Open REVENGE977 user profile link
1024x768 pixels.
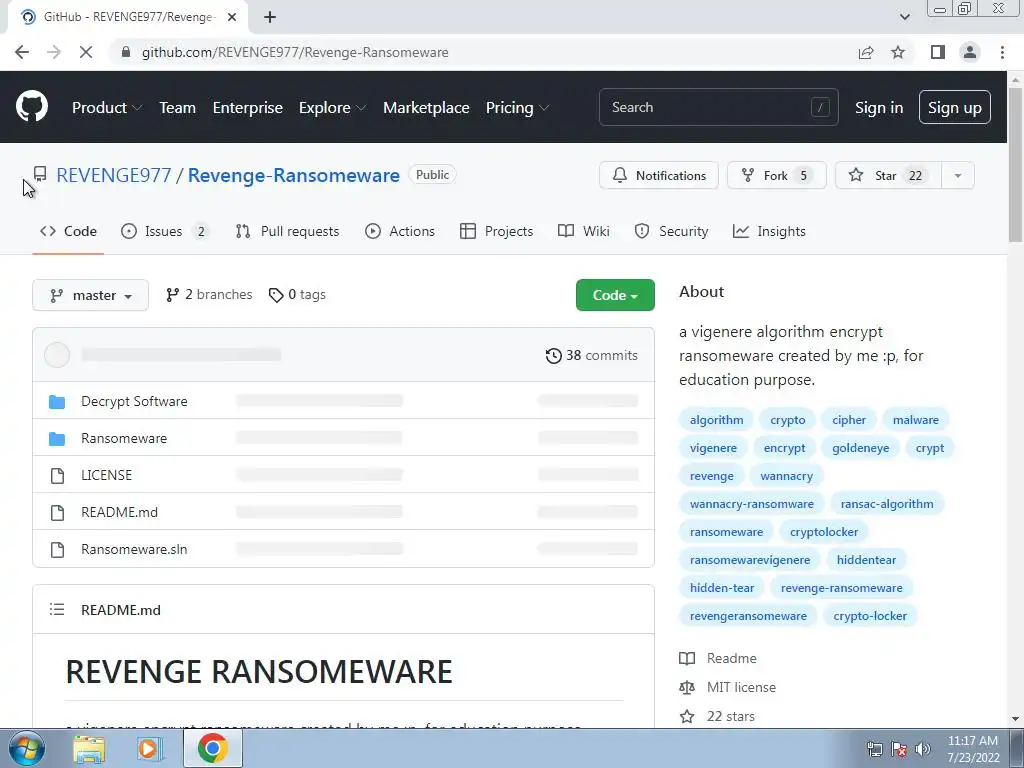click(x=114, y=175)
